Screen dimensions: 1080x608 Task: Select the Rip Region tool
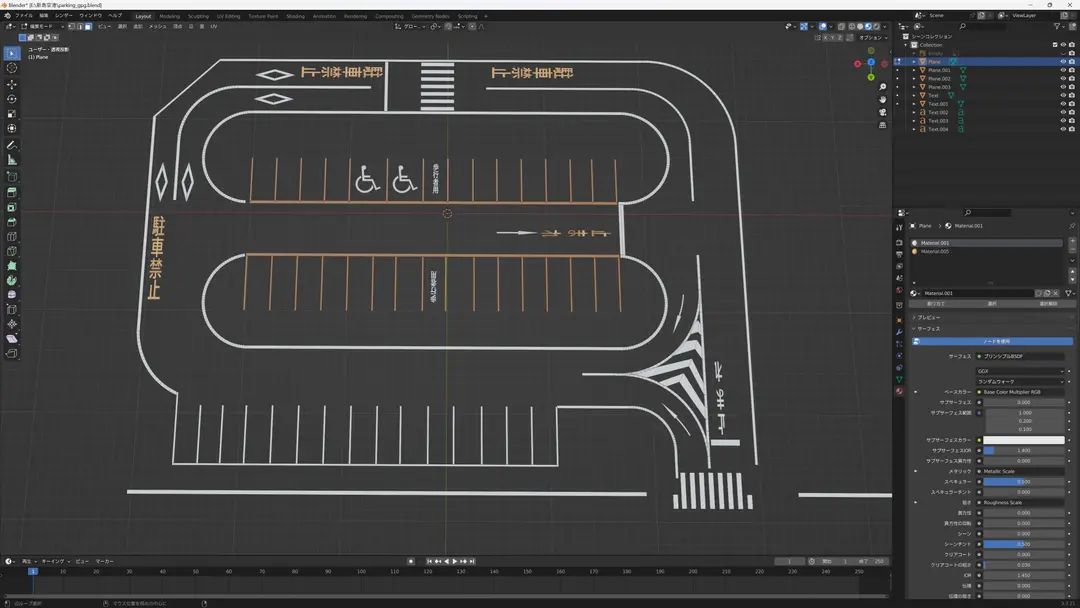tap(12, 353)
